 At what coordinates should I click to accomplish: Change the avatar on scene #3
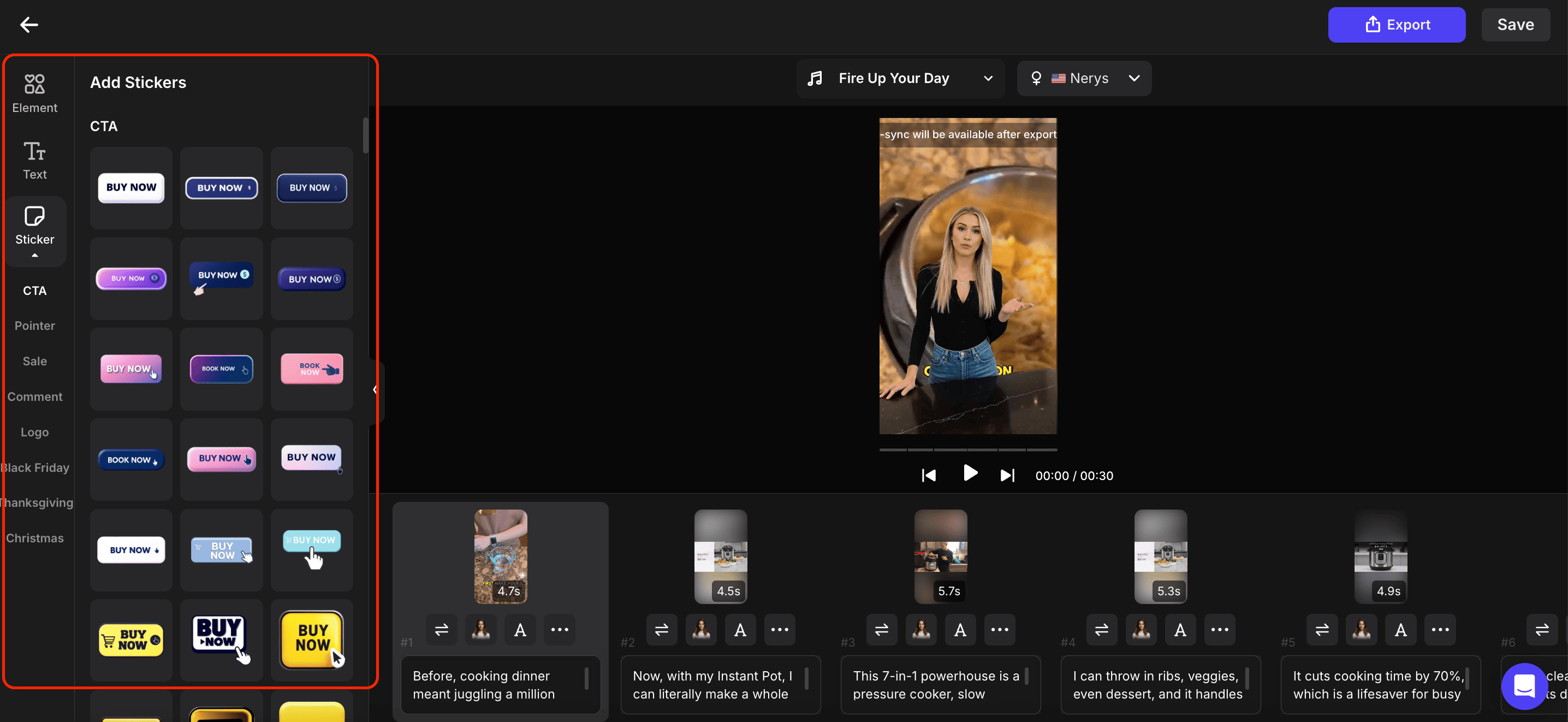pyautogui.click(x=921, y=630)
